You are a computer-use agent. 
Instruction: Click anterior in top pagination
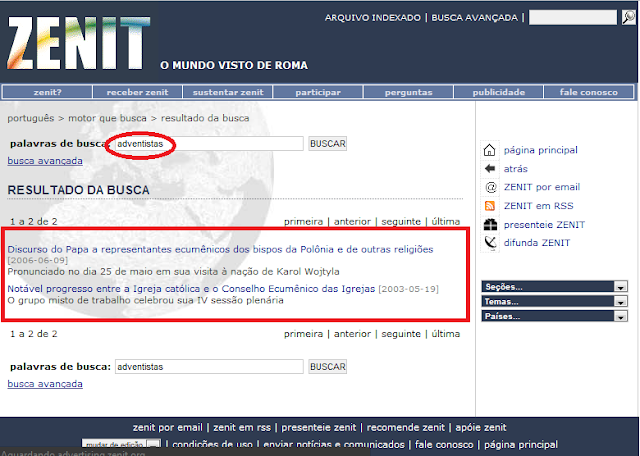352,222
